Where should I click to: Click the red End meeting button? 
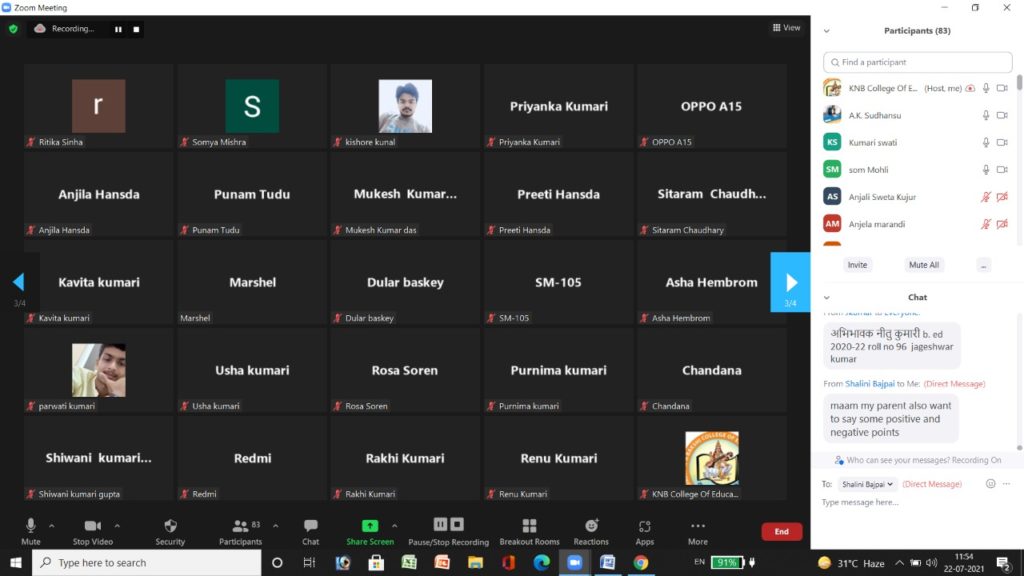pos(781,532)
